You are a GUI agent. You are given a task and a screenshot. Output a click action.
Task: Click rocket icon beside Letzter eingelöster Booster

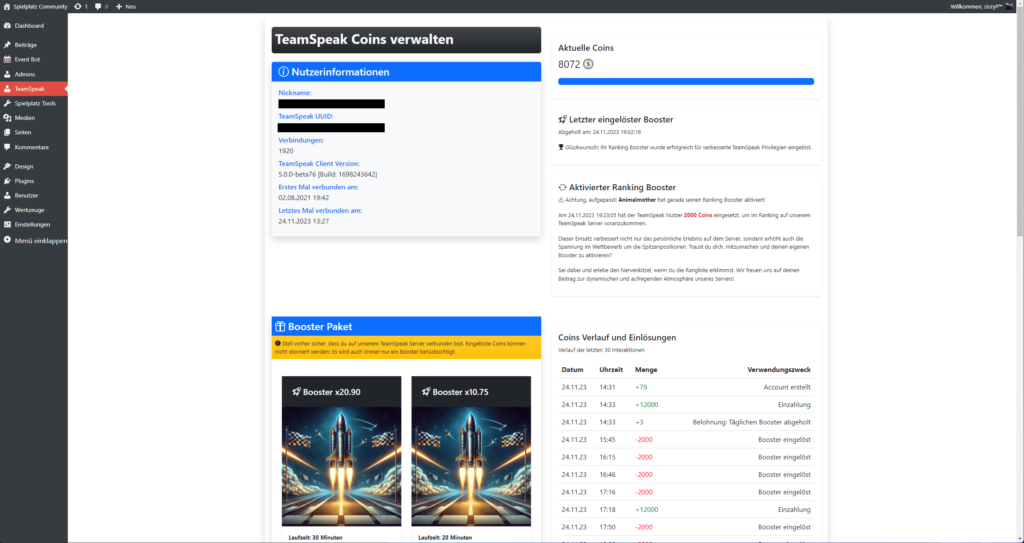point(562,120)
